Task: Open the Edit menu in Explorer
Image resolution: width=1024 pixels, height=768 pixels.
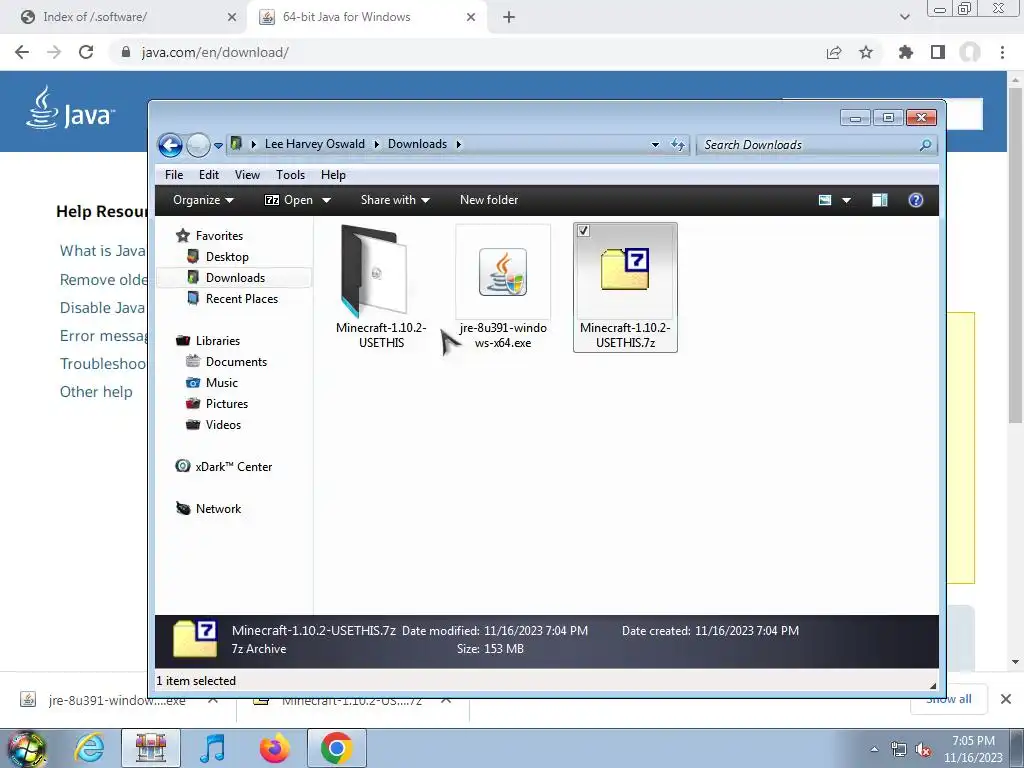Action: [209, 175]
